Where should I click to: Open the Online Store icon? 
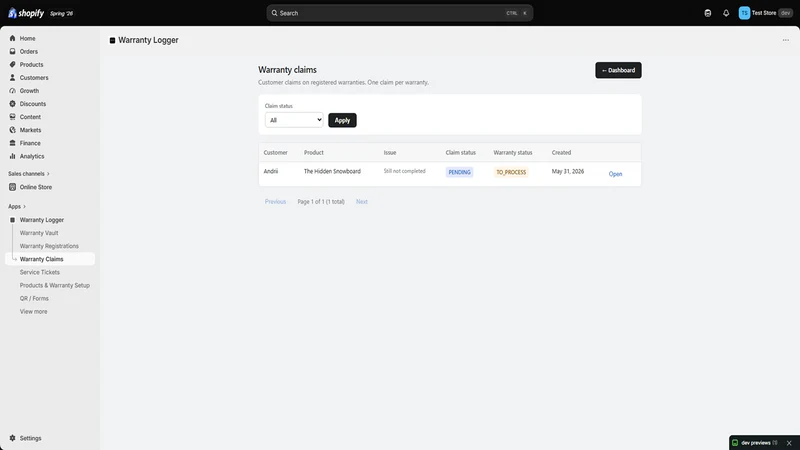(x=12, y=187)
